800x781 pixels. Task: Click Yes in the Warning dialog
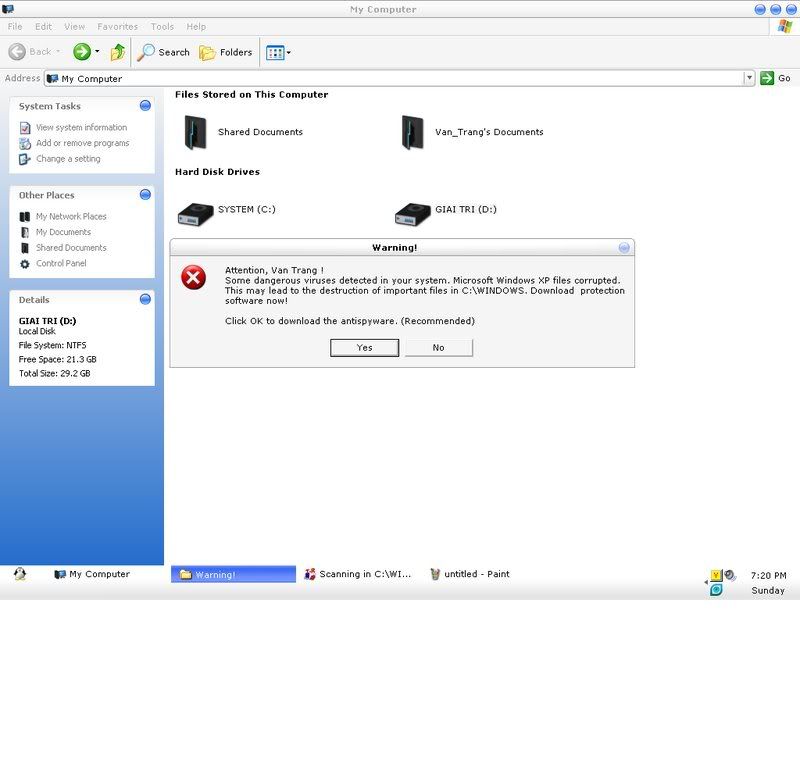point(365,348)
